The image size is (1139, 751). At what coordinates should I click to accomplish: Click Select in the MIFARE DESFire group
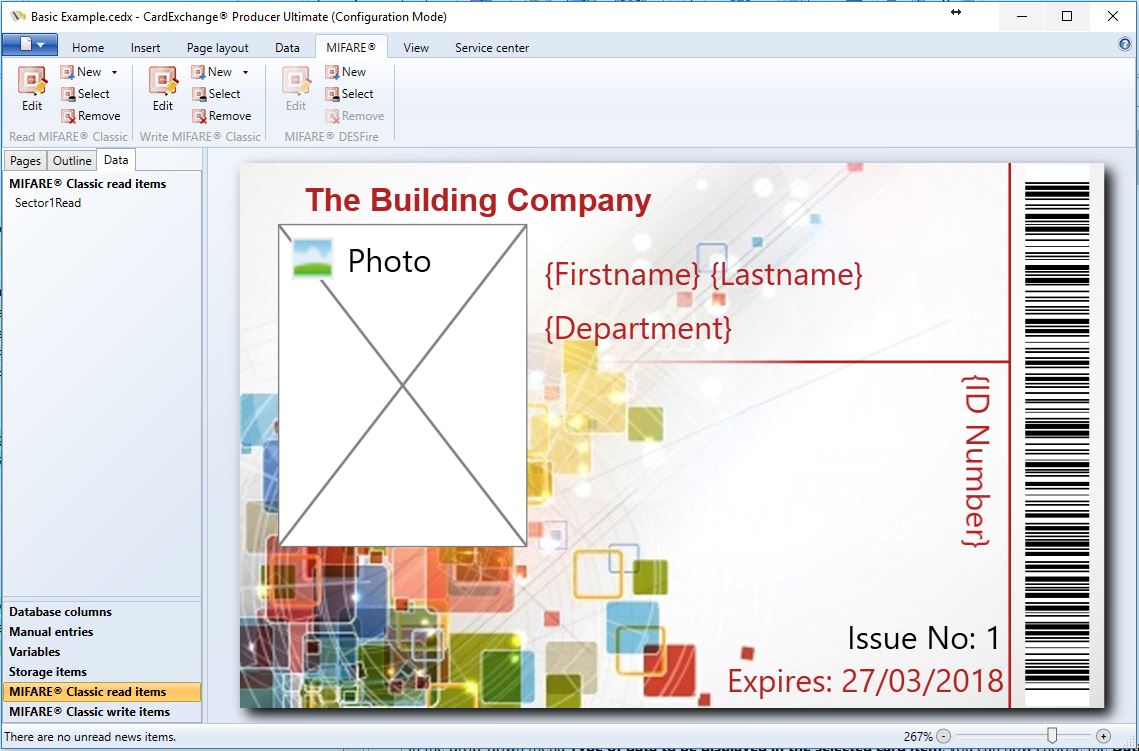click(349, 94)
